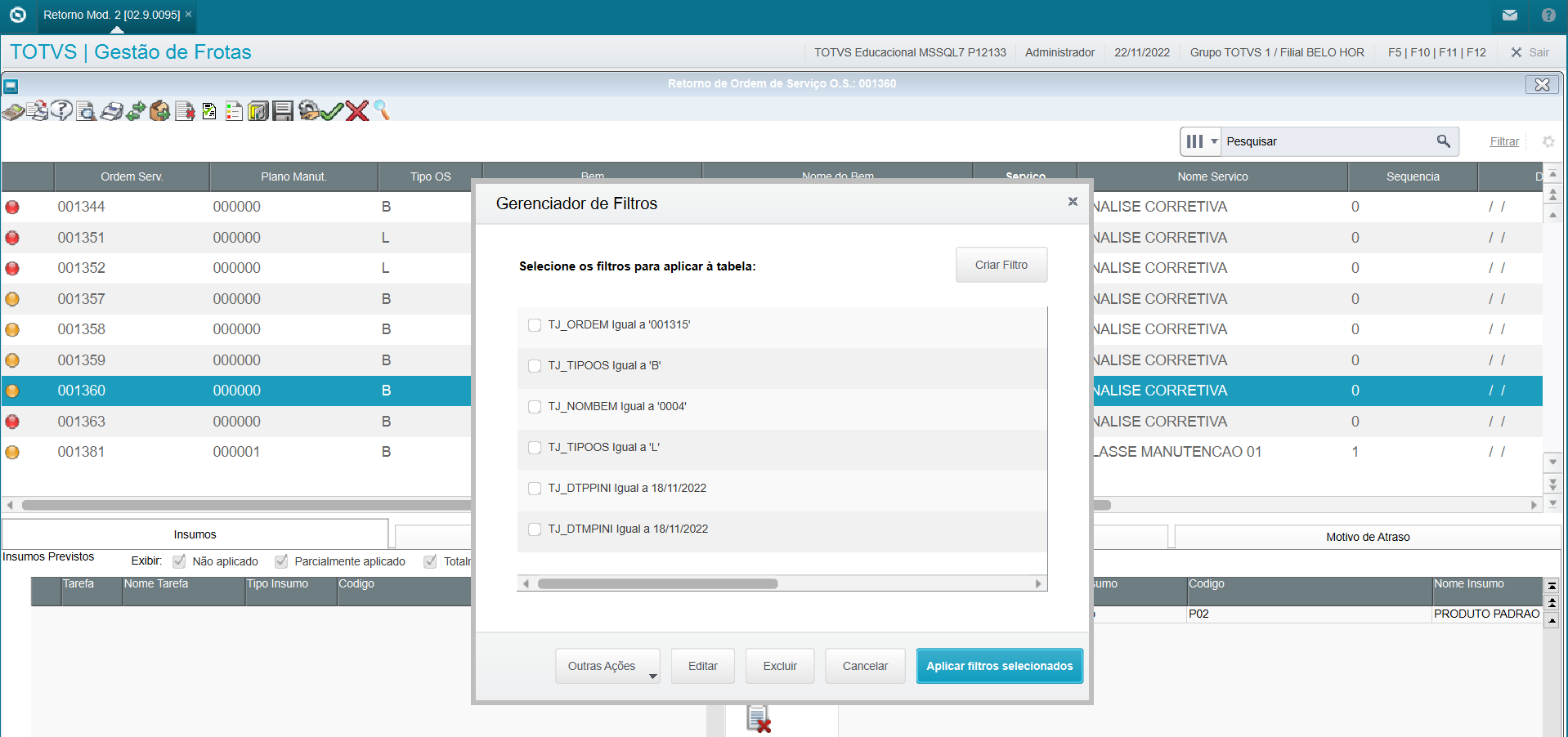Click the green swap arrows icon
1568x737 pixels.
(136, 111)
